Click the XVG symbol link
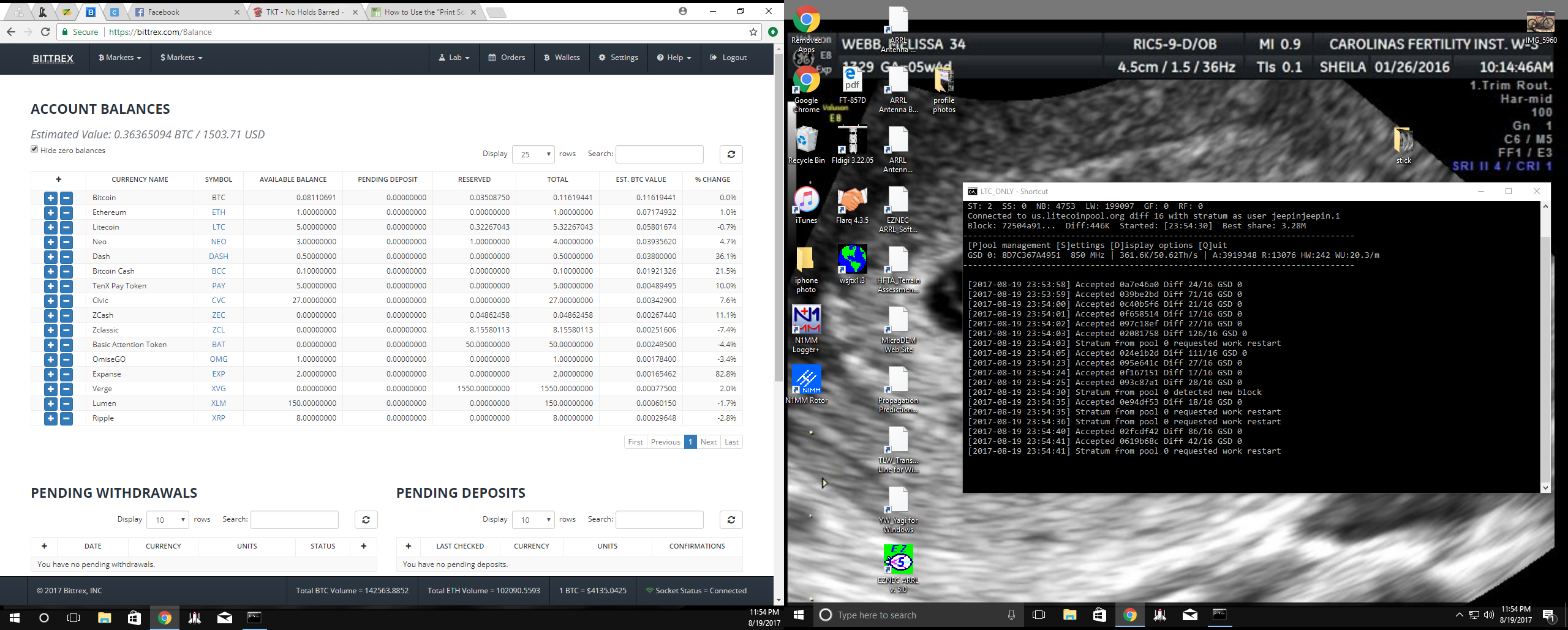Screen dimensions: 1568x630 pyautogui.click(x=219, y=389)
